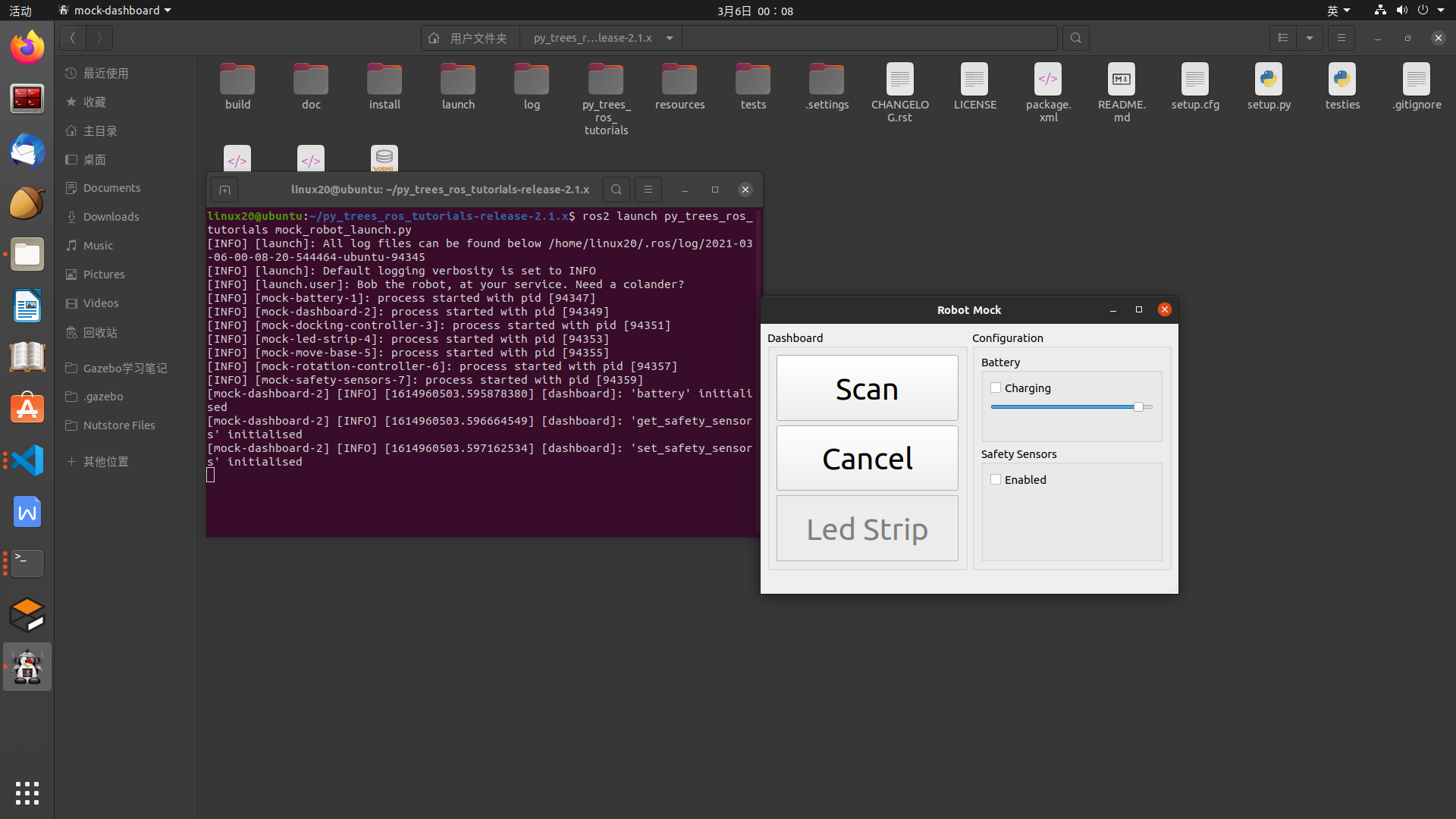Click the battery level slider
The height and width of the screenshot is (819, 1456).
1071,407
